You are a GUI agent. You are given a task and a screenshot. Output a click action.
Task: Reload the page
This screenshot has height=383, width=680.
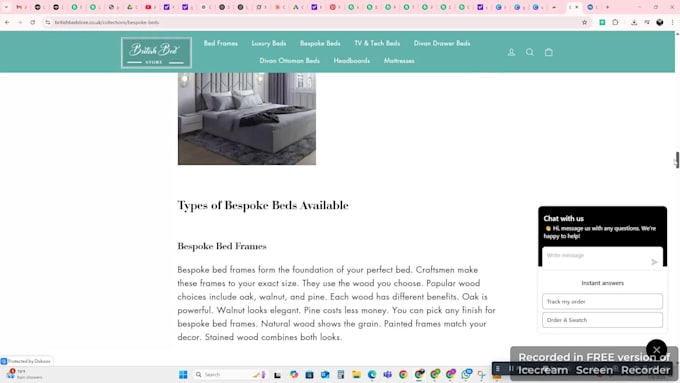pos(33,22)
